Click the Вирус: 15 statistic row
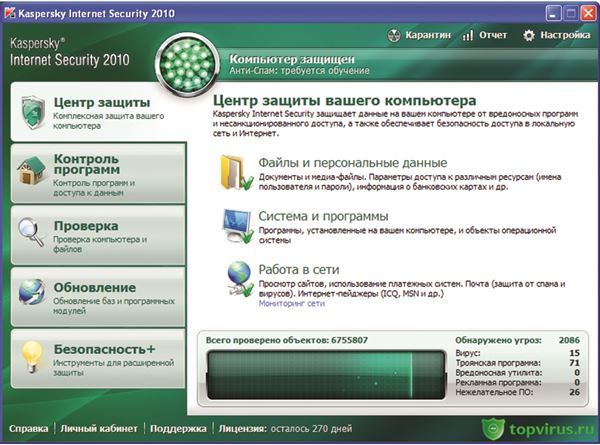The width and height of the screenshot is (600, 445). point(517,353)
